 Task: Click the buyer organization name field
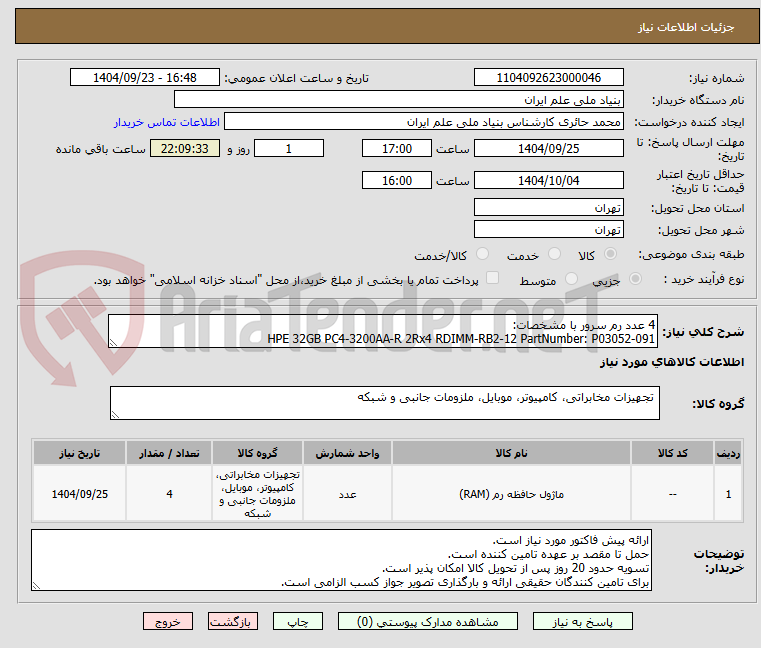398,100
